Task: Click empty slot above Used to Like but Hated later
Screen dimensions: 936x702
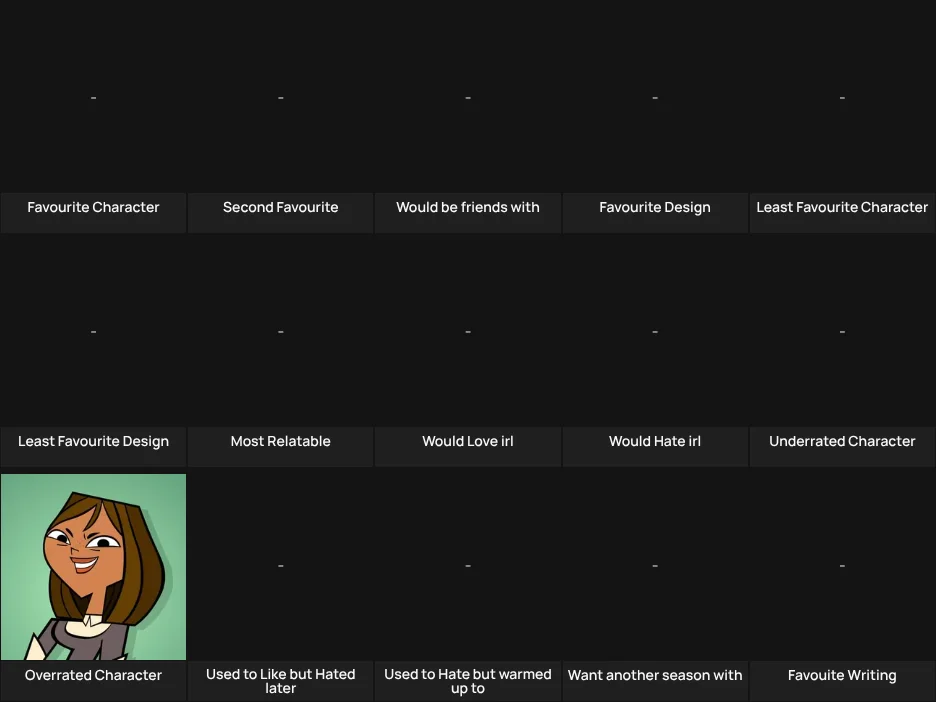Action: click(281, 565)
